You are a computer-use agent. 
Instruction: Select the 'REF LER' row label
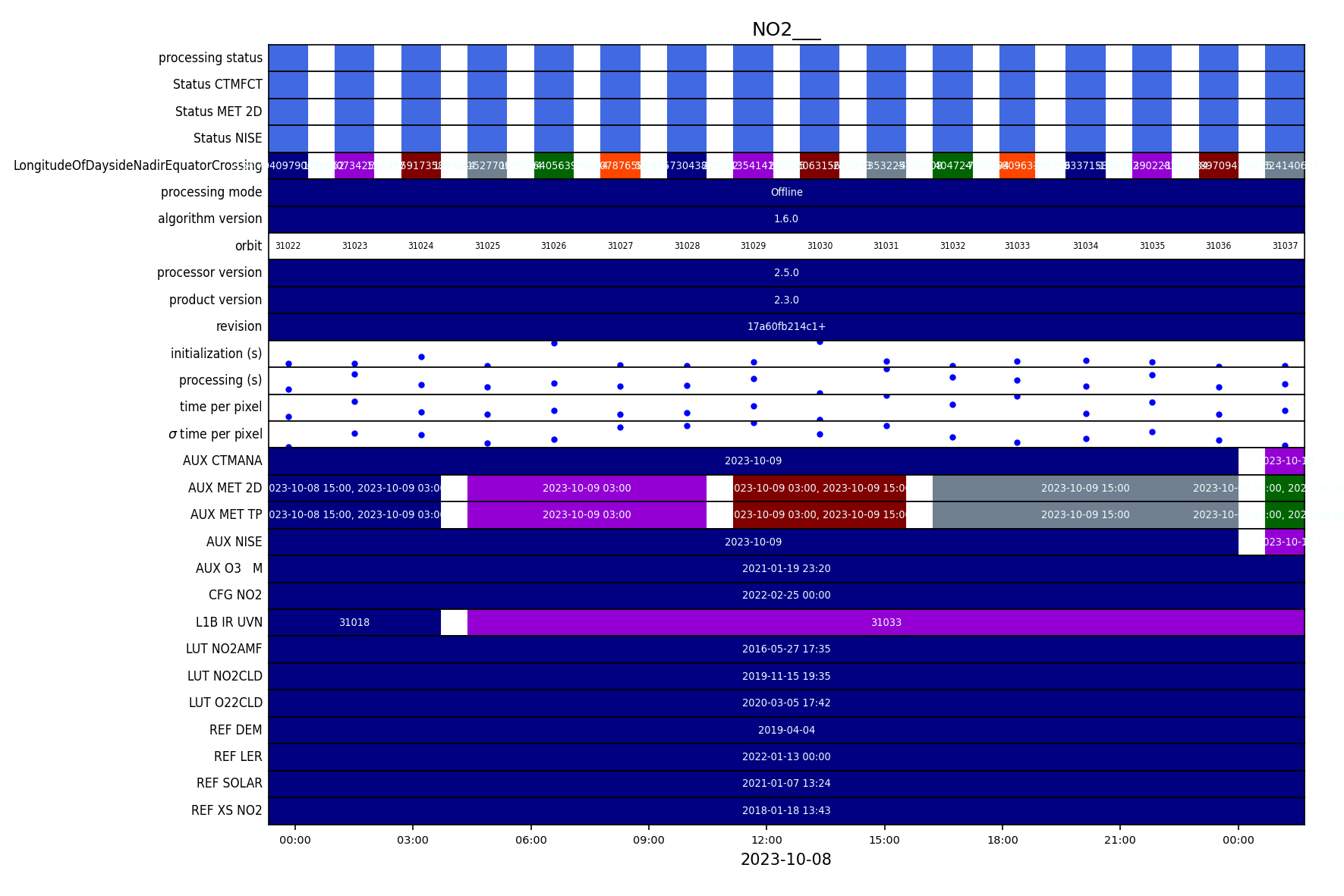238,756
